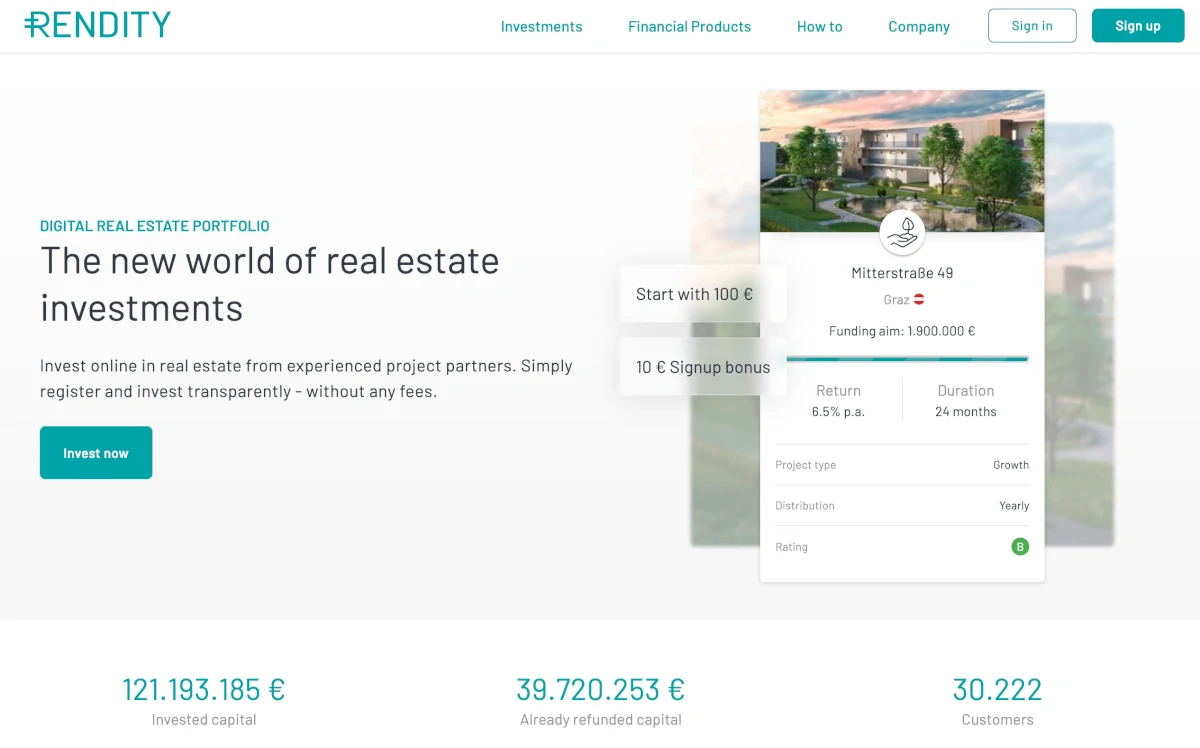Open the Investments menu

pyautogui.click(x=541, y=27)
